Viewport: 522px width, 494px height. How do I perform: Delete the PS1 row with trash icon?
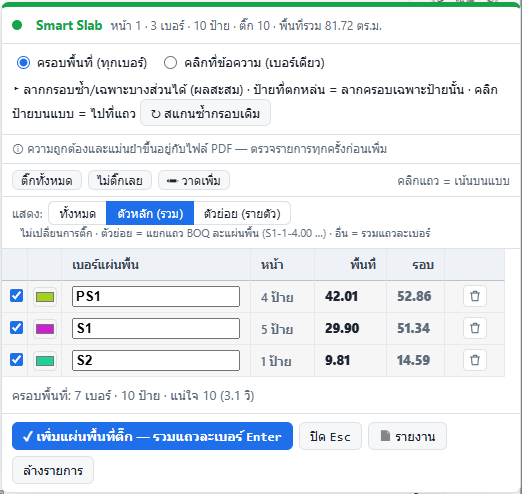tap(475, 296)
